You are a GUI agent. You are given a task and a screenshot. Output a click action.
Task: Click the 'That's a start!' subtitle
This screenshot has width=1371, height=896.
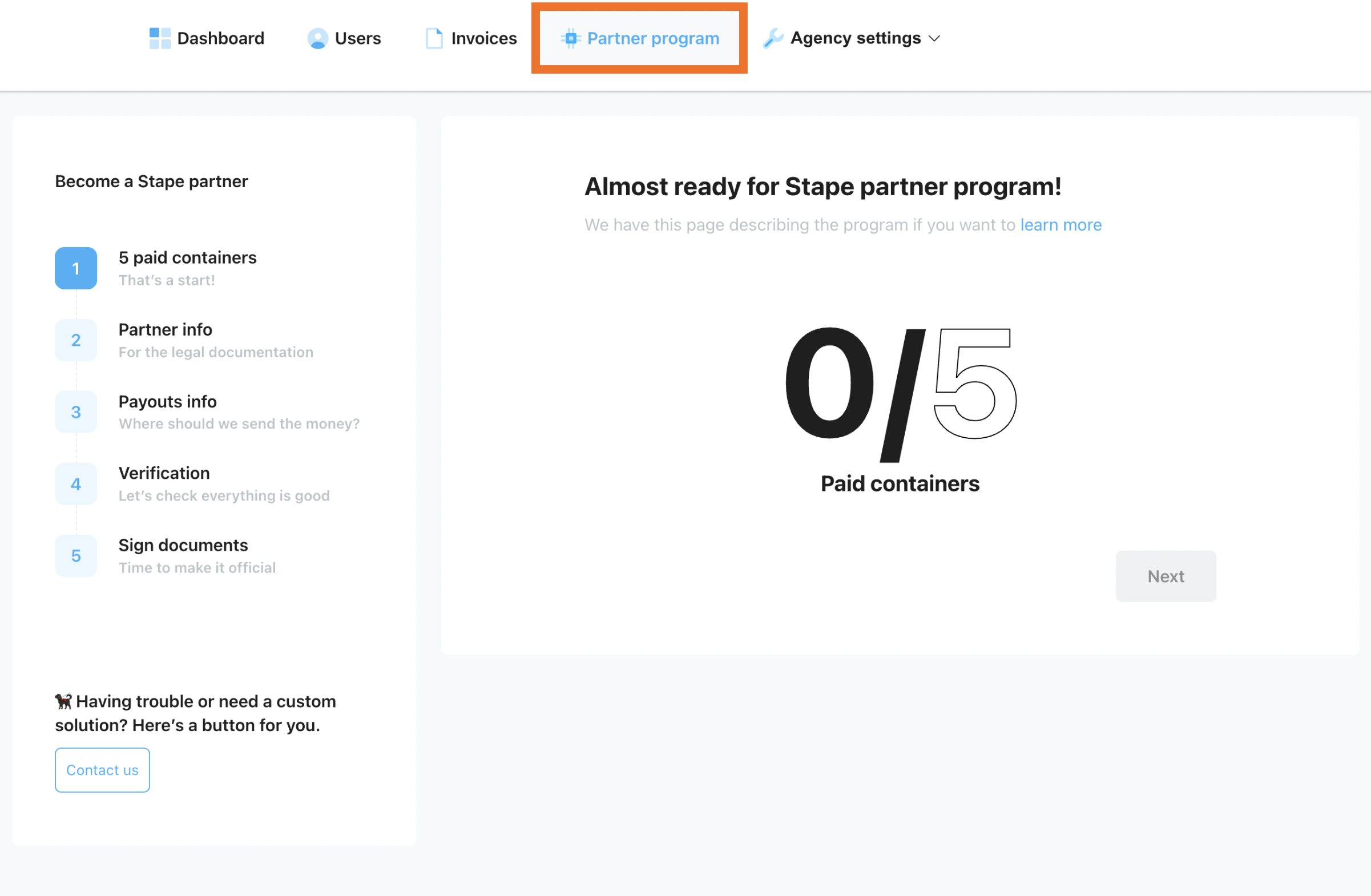pyautogui.click(x=167, y=280)
